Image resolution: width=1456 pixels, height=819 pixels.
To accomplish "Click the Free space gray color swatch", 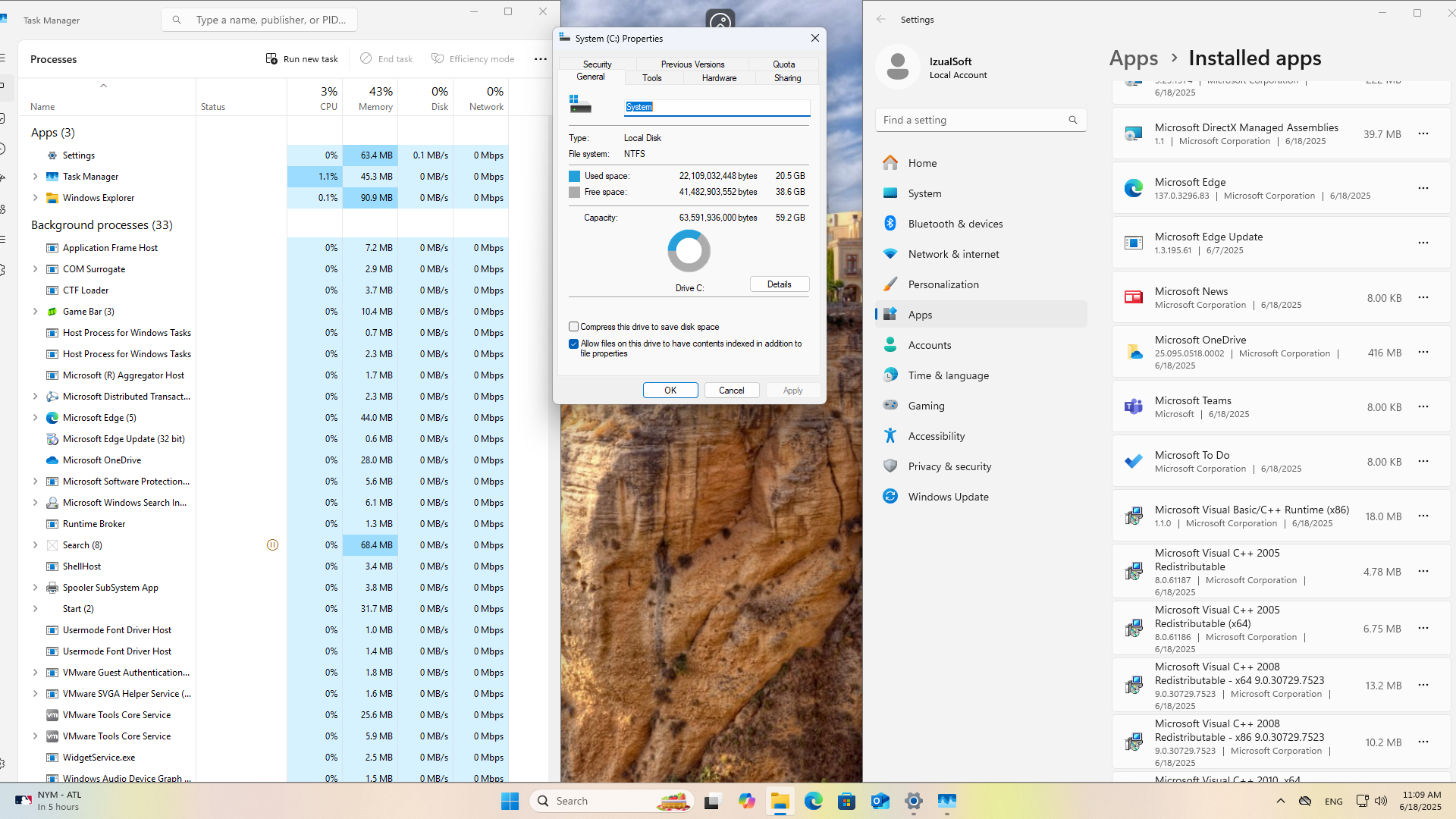I will point(575,192).
